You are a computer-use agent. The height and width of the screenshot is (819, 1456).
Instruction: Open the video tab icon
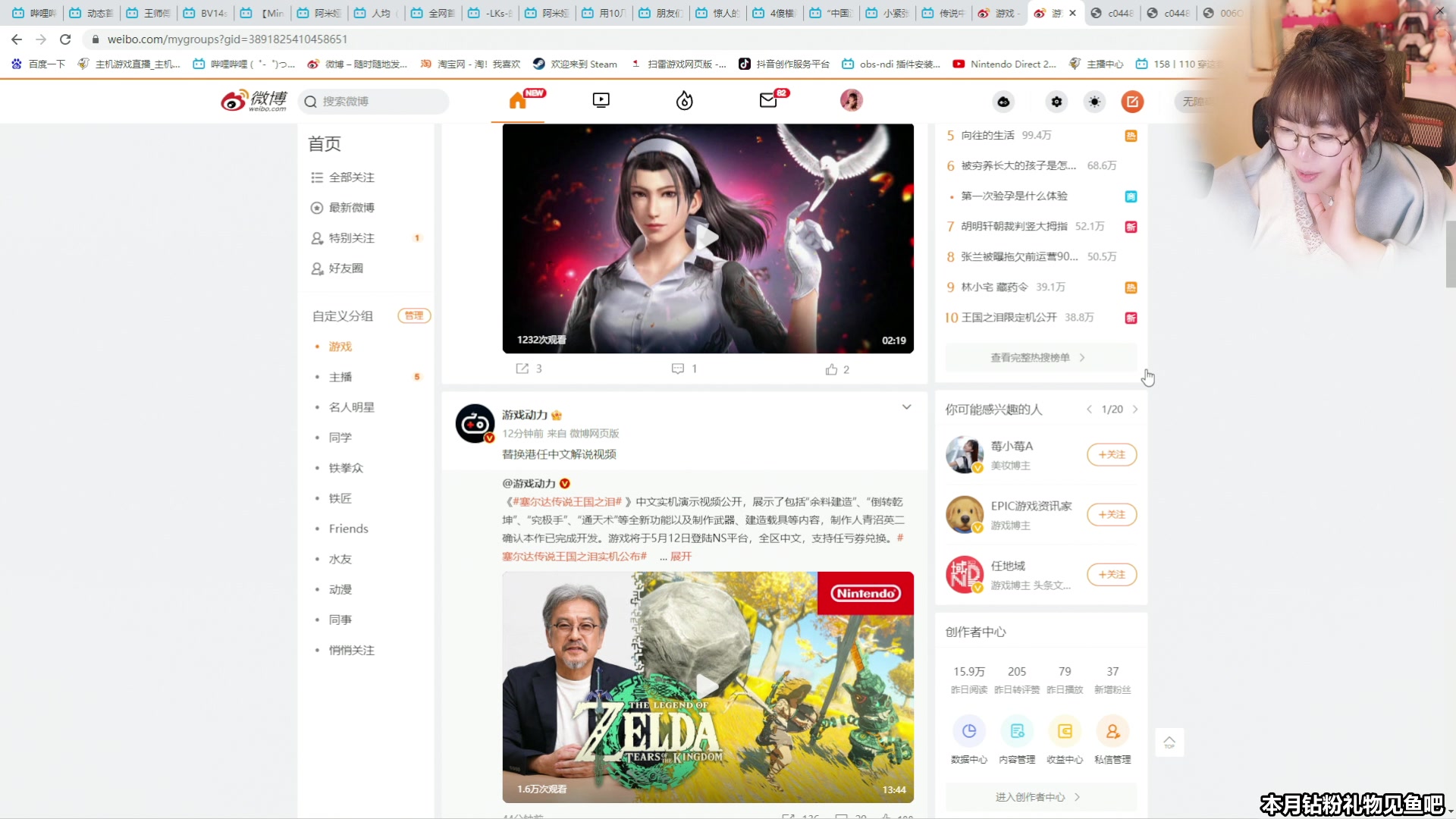(601, 100)
